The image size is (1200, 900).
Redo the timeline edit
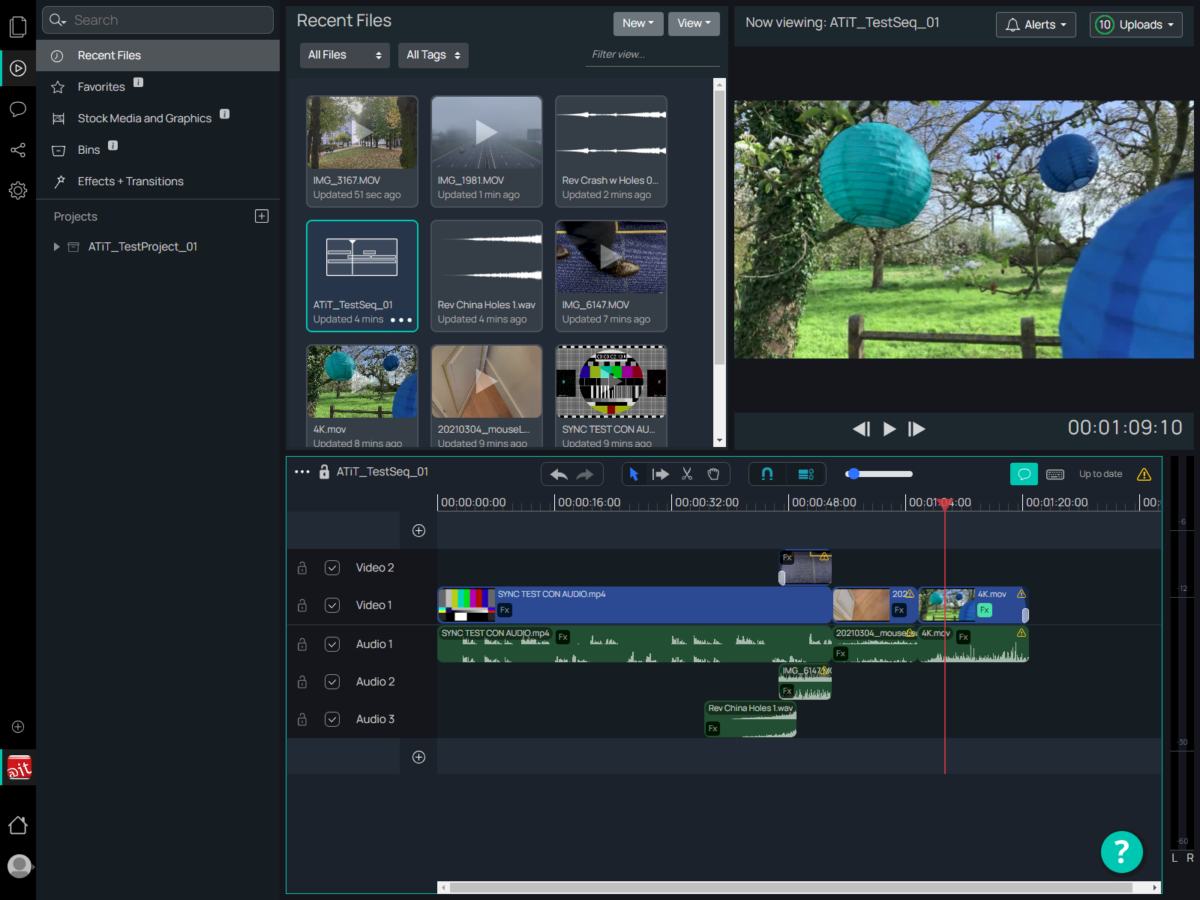click(x=586, y=474)
